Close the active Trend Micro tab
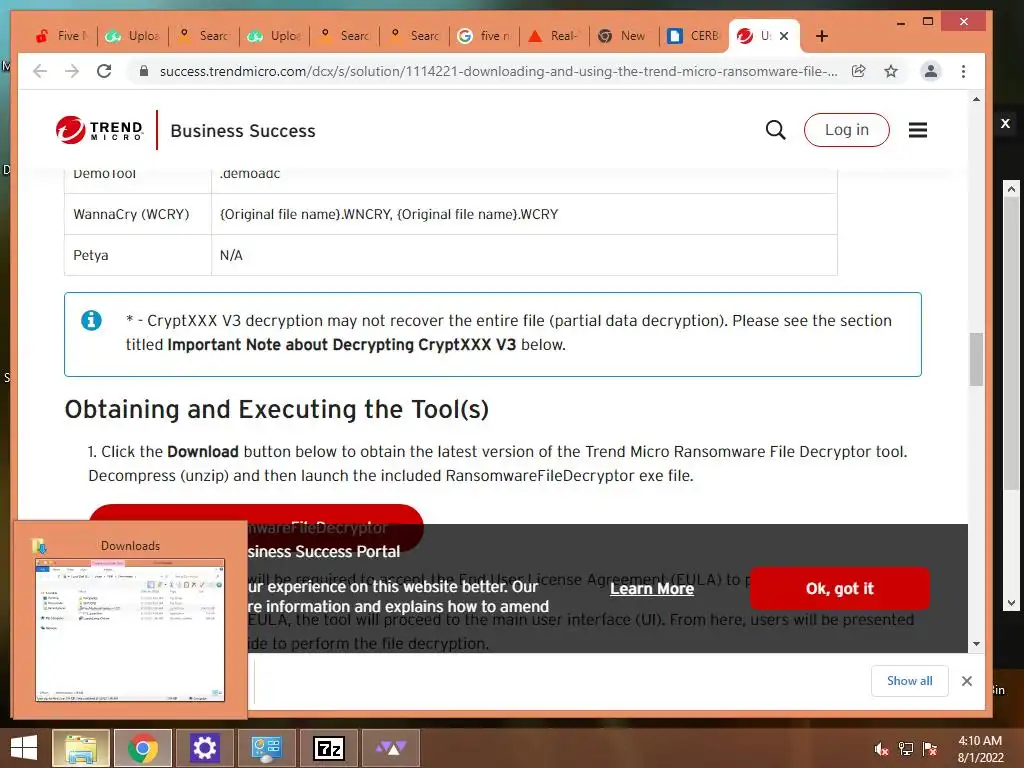This screenshot has height=768, width=1024. 784,36
